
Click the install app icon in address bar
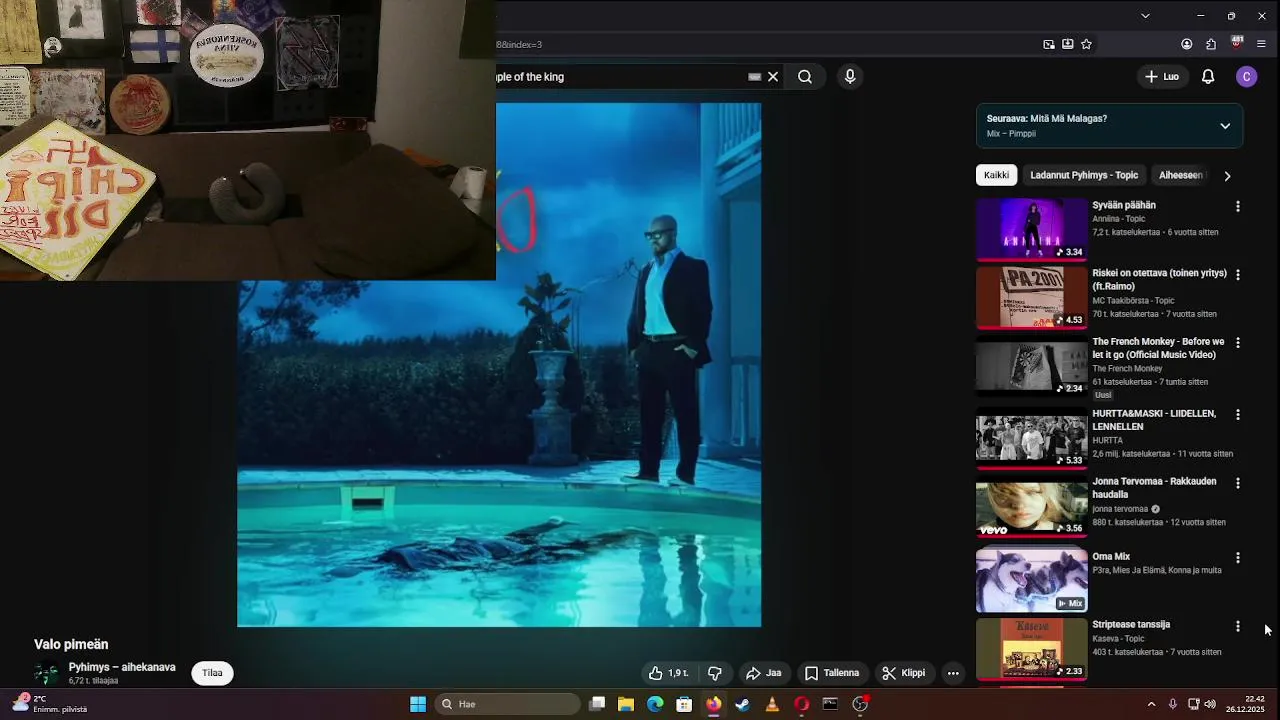[x=1068, y=44]
